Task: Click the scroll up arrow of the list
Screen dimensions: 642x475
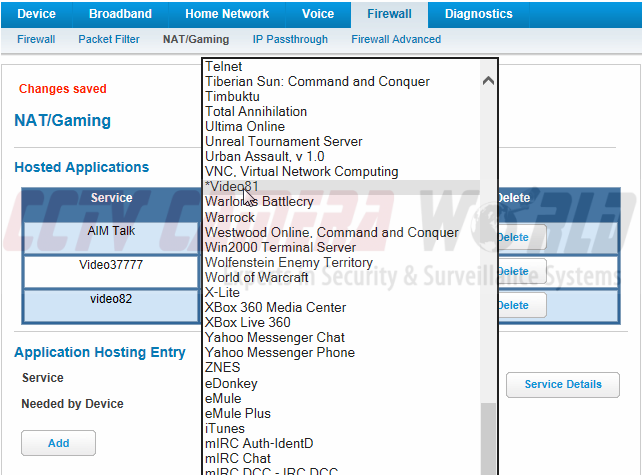Action: click(488, 81)
